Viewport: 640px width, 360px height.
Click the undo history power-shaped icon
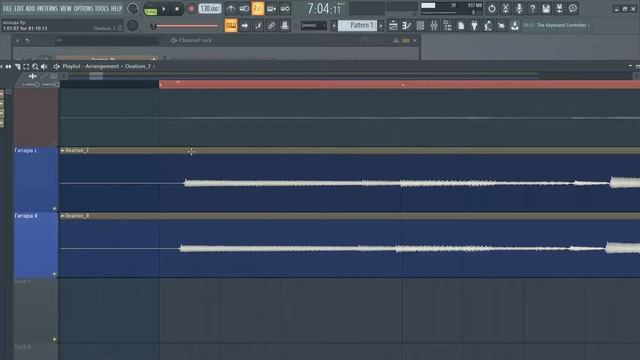(492, 9)
